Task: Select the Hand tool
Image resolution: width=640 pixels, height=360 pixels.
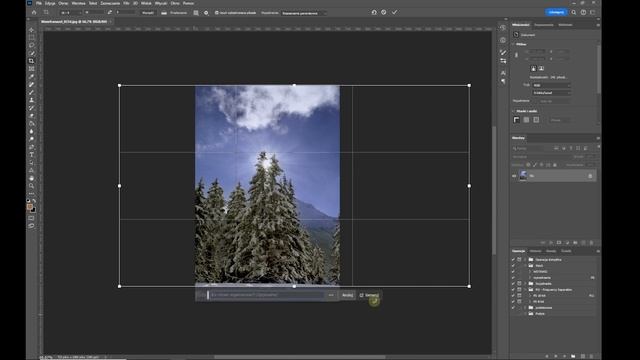Action: point(31,178)
